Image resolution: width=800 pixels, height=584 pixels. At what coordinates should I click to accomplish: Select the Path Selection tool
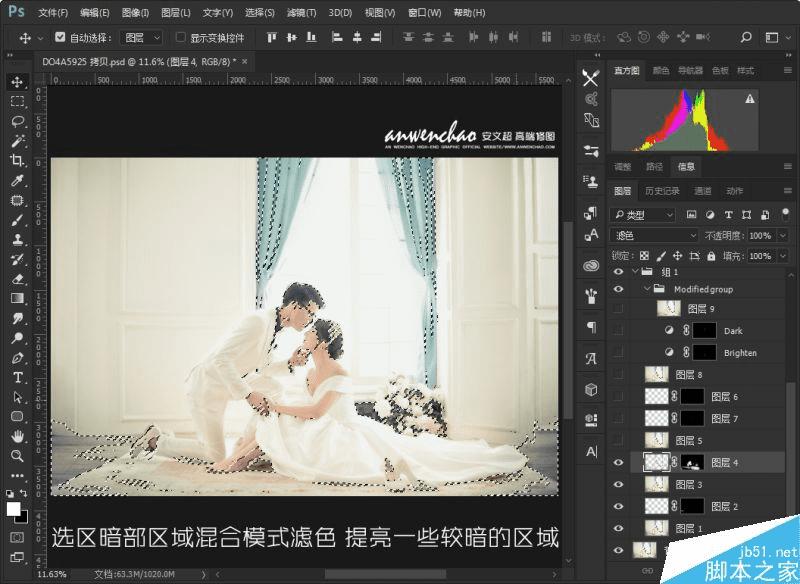tap(17, 397)
